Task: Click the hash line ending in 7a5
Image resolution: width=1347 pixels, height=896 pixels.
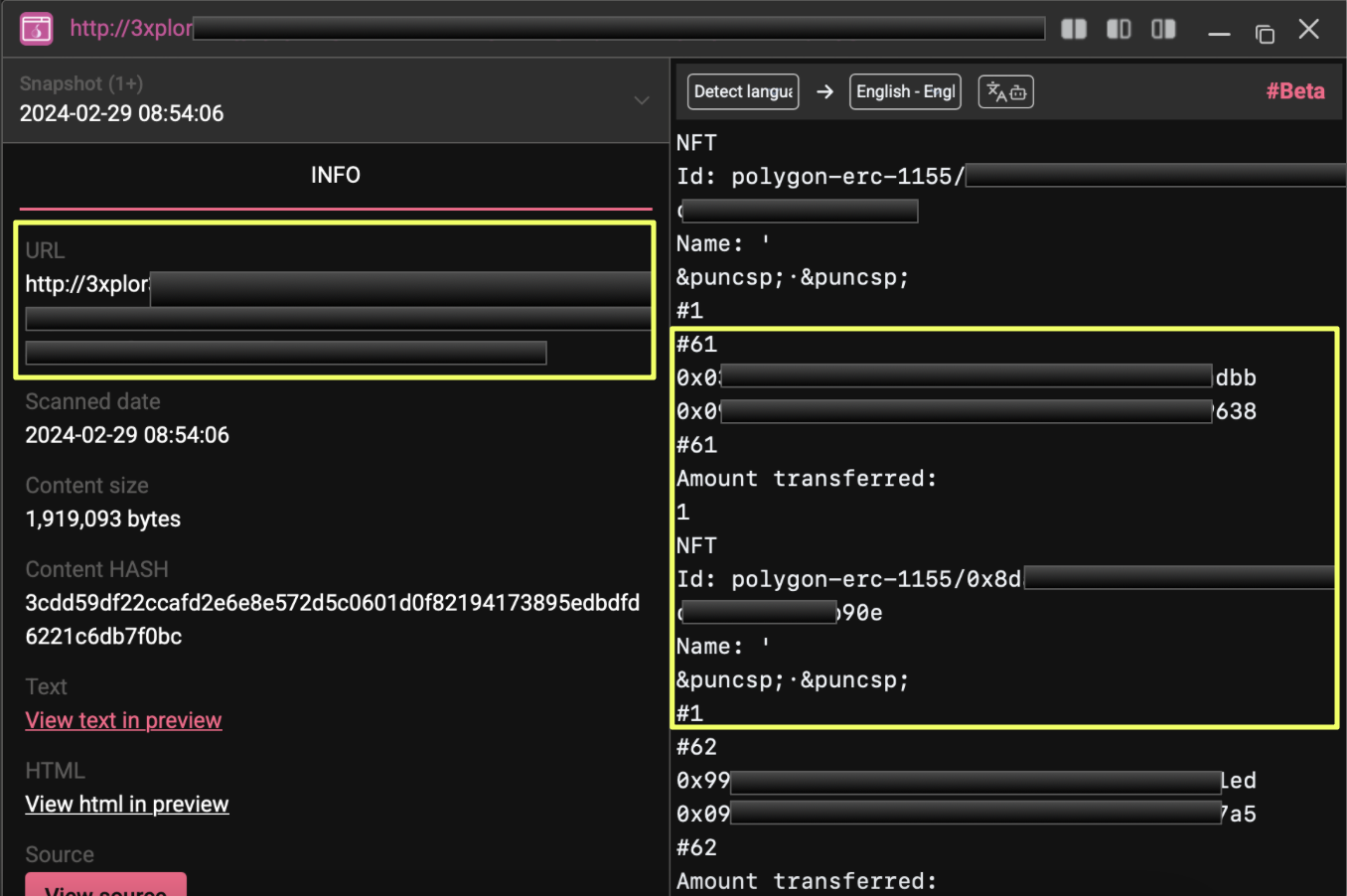Action: 967,815
